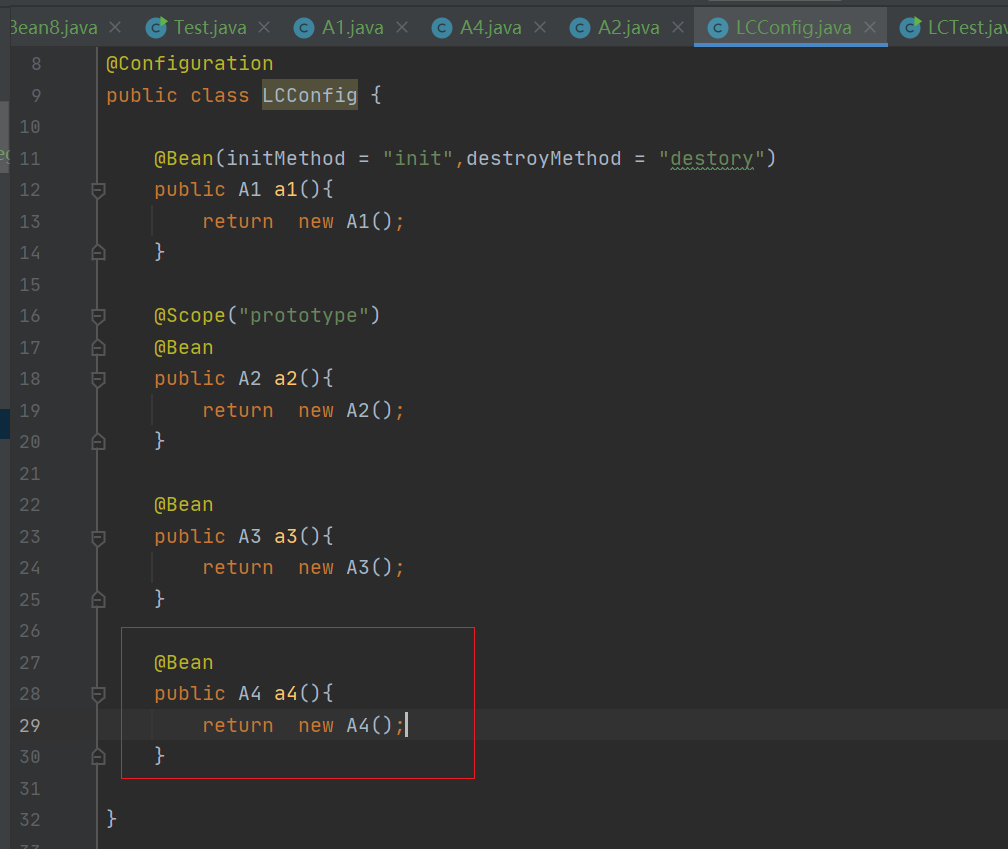The image size is (1008, 849).
Task: Click the a4 method name
Action: pyautogui.click(x=286, y=693)
